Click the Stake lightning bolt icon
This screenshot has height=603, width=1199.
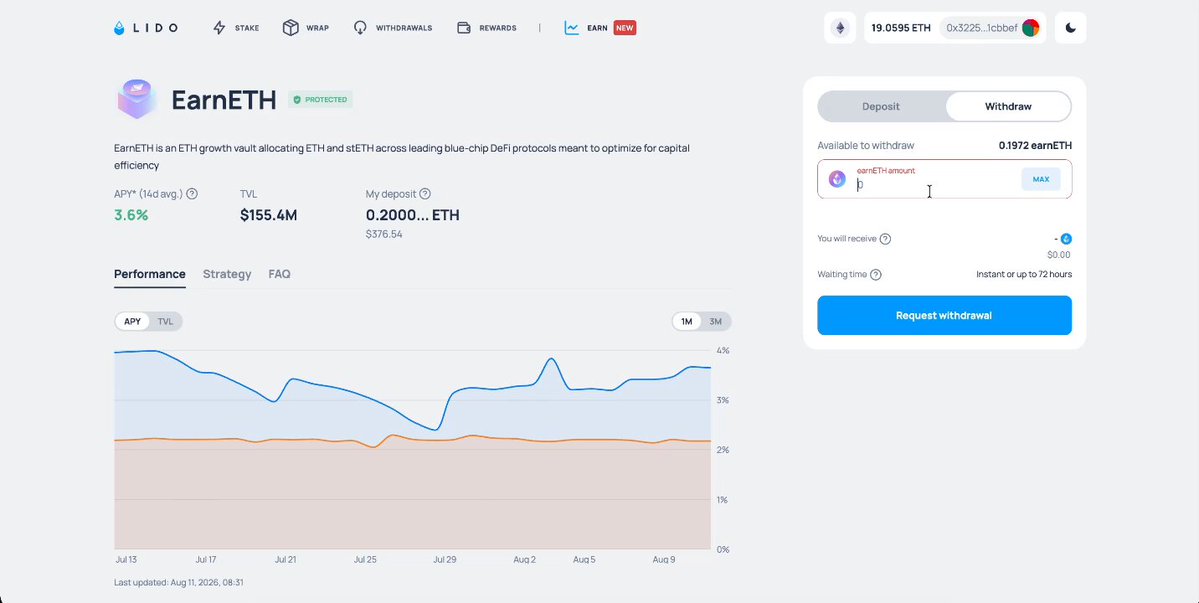click(219, 28)
